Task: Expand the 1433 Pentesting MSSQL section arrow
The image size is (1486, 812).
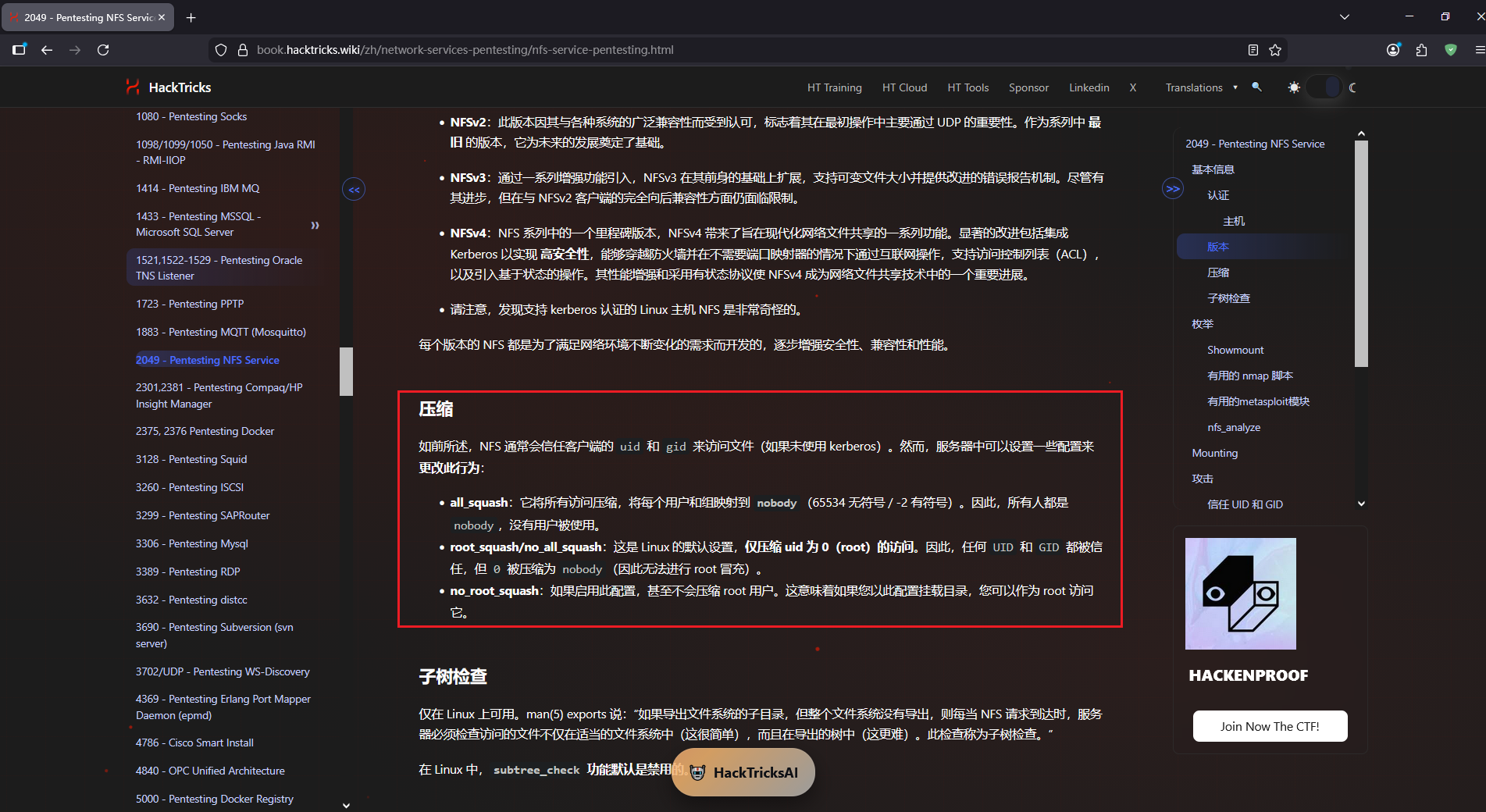Action: tap(315, 225)
